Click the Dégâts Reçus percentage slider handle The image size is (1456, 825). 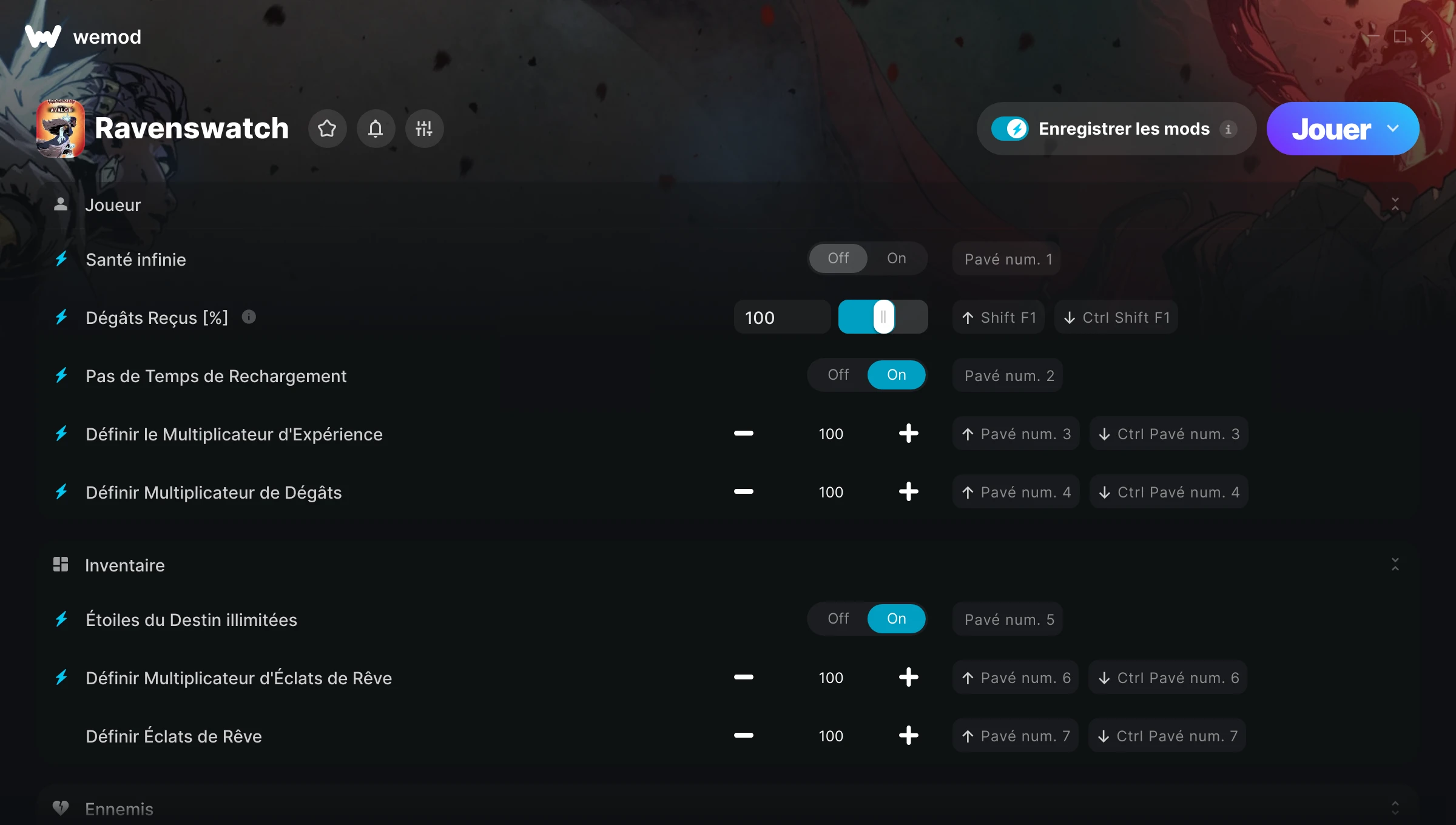(x=883, y=317)
